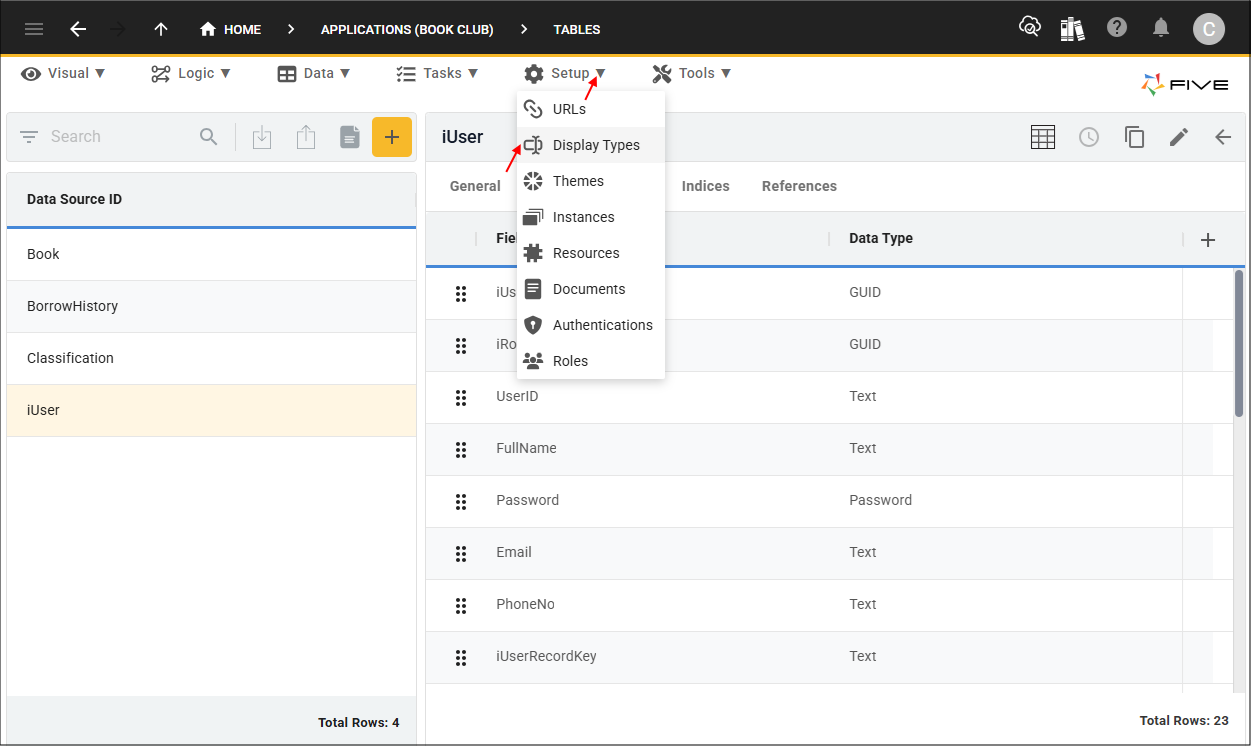This screenshot has height=746, width=1251.
Task: Click the user avatar C
Action: click(1208, 29)
